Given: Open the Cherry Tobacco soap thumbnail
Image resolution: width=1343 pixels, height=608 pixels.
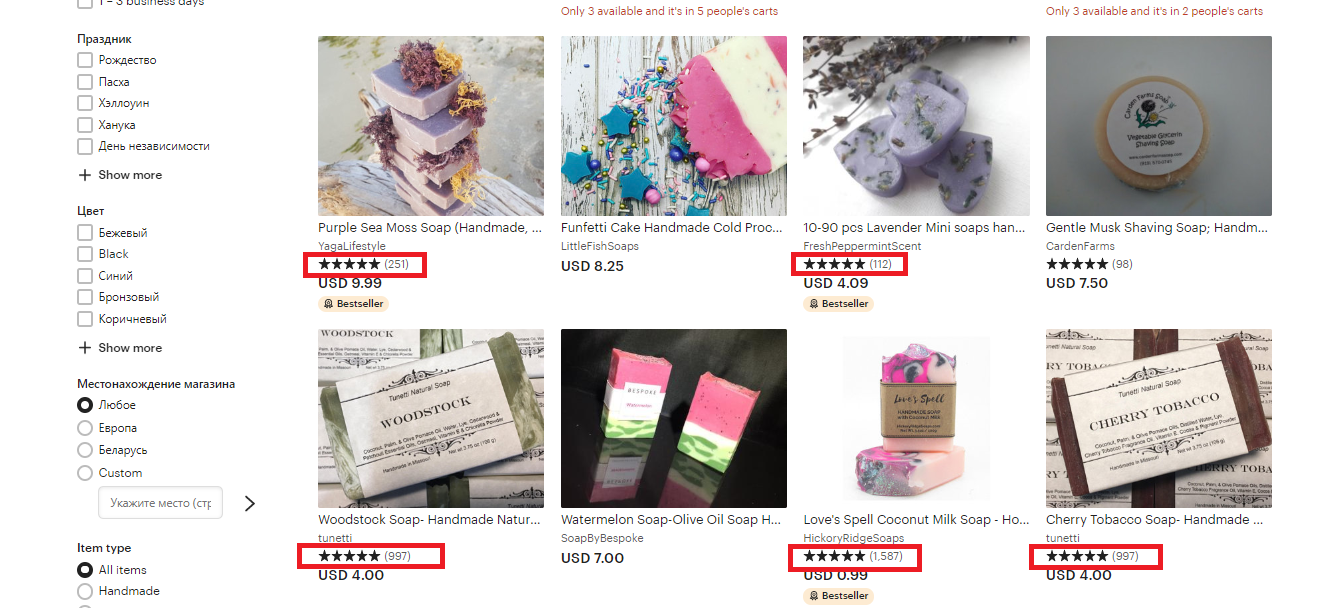Looking at the screenshot, I should pyautogui.click(x=1159, y=419).
